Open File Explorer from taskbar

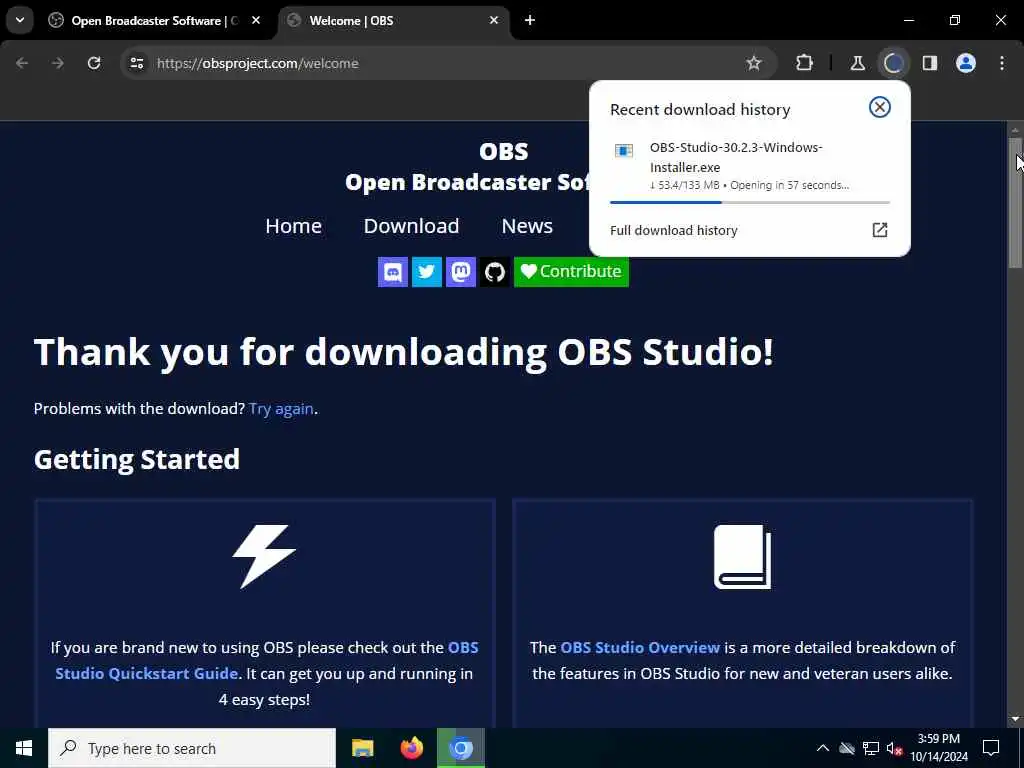coord(362,748)
